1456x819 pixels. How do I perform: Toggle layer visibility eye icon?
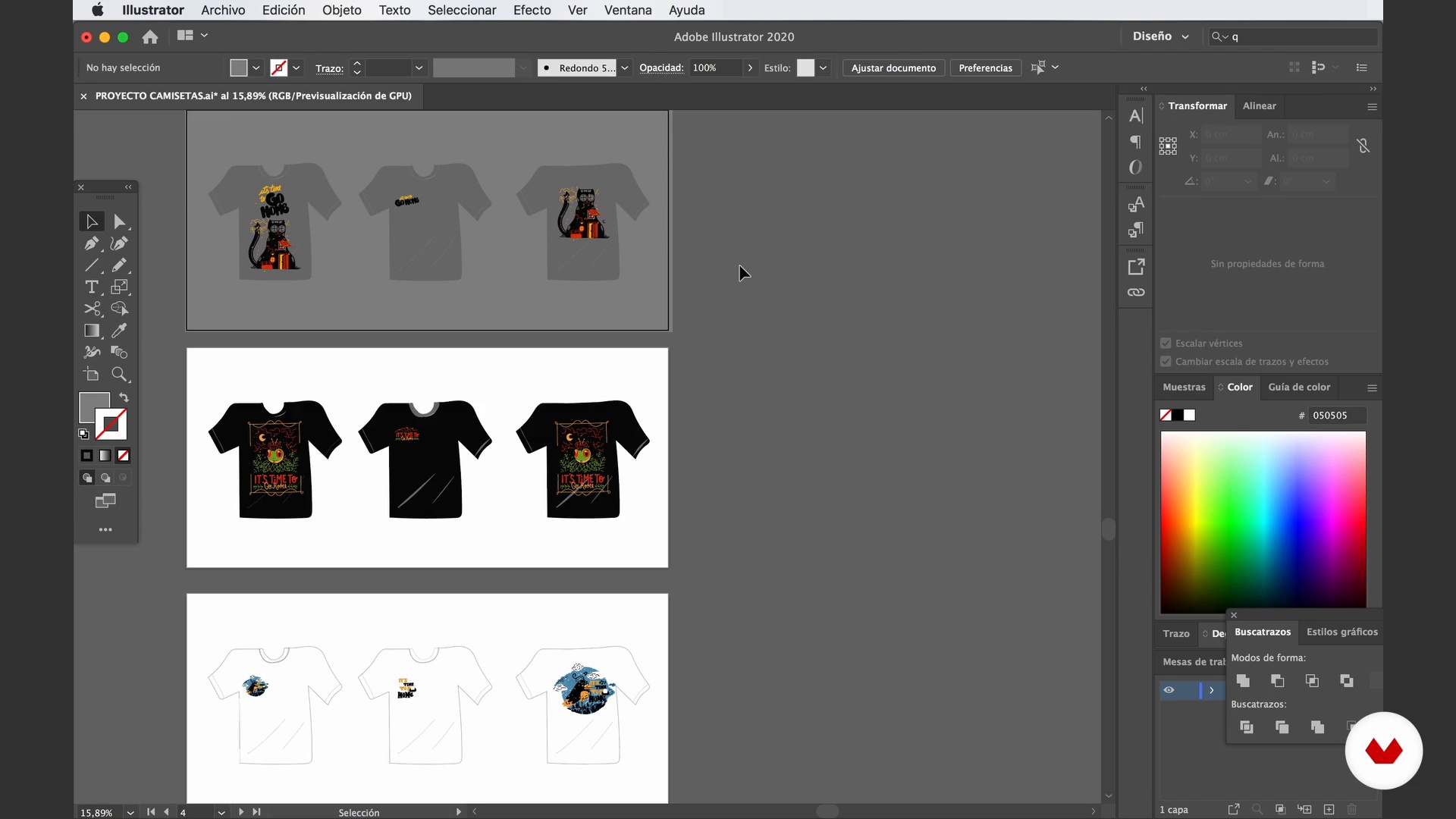pos(1169,690)
